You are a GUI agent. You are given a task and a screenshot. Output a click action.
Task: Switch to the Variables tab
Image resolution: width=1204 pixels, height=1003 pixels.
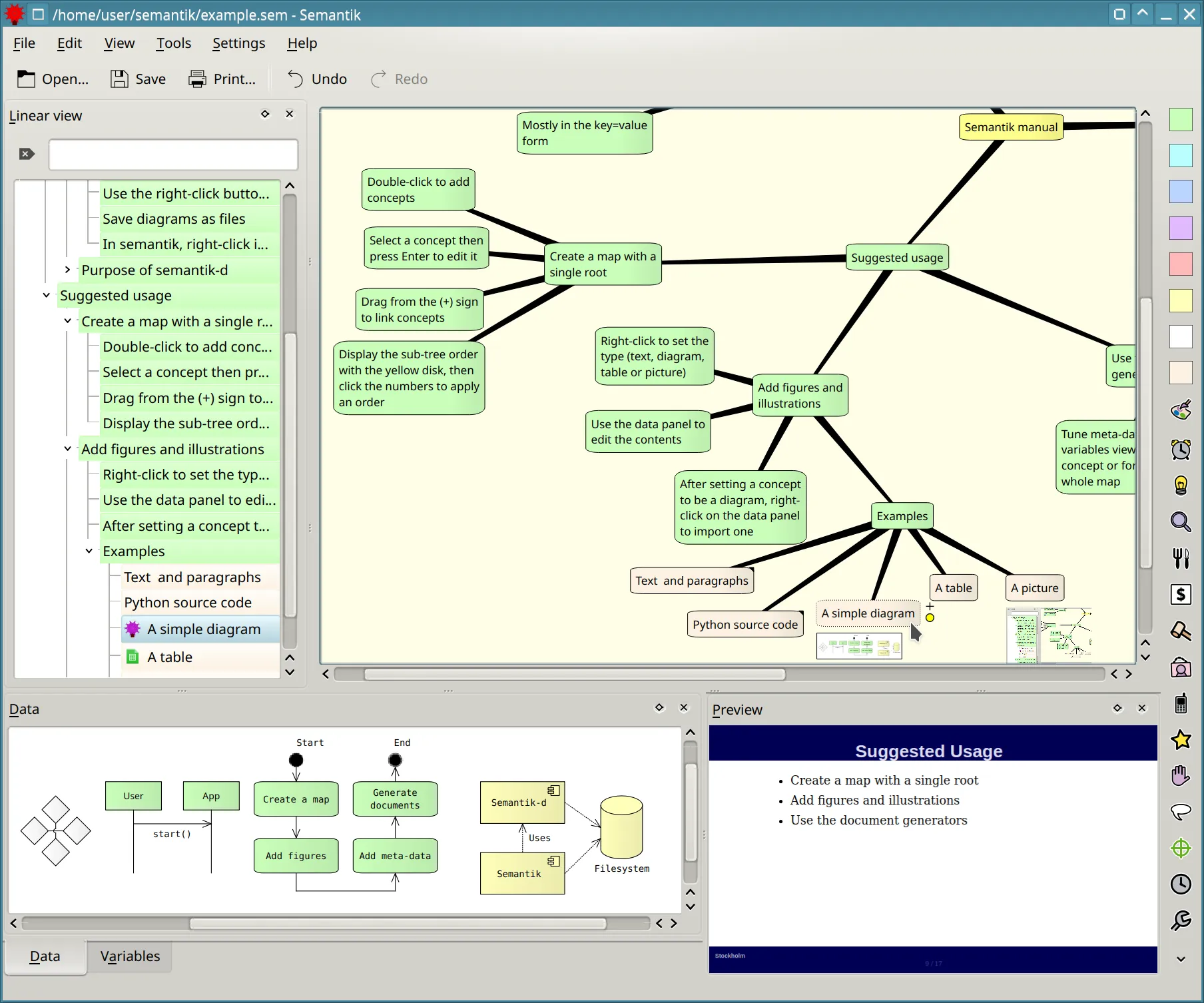tap(129, 956)
